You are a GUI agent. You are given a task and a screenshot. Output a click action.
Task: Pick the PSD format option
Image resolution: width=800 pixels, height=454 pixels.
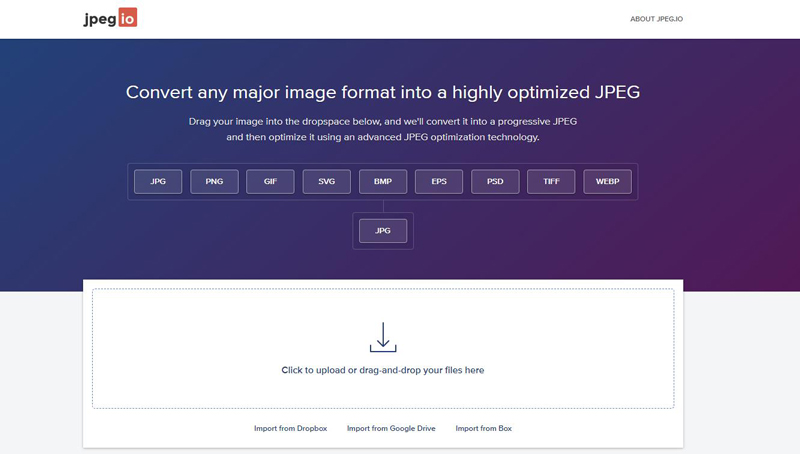coord(495,182)
